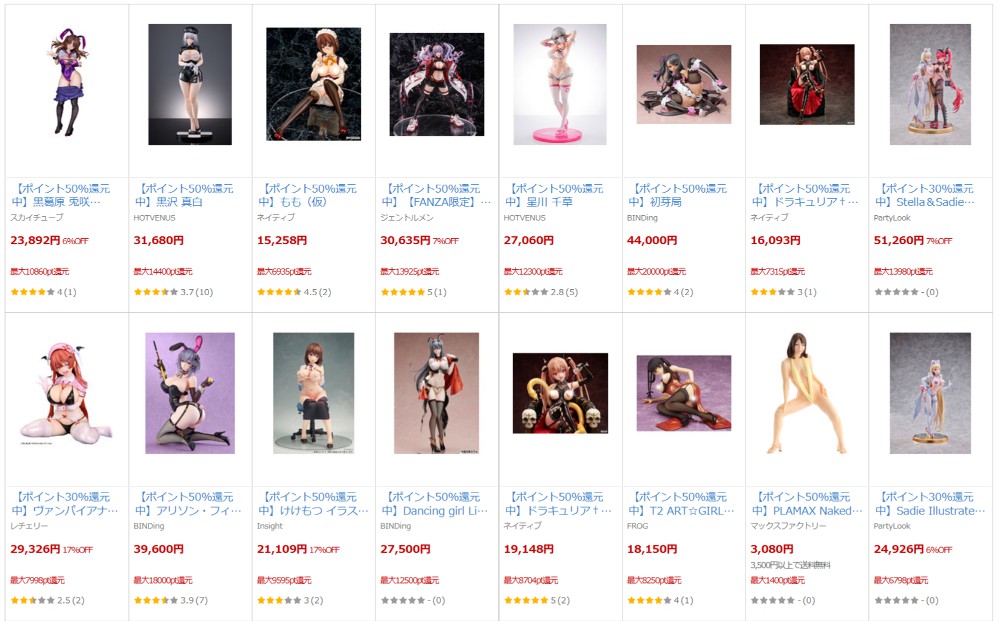Click the 3.7 (10) star rating
The height and width of the screenshot is (621, 997).
click(174, 292)
